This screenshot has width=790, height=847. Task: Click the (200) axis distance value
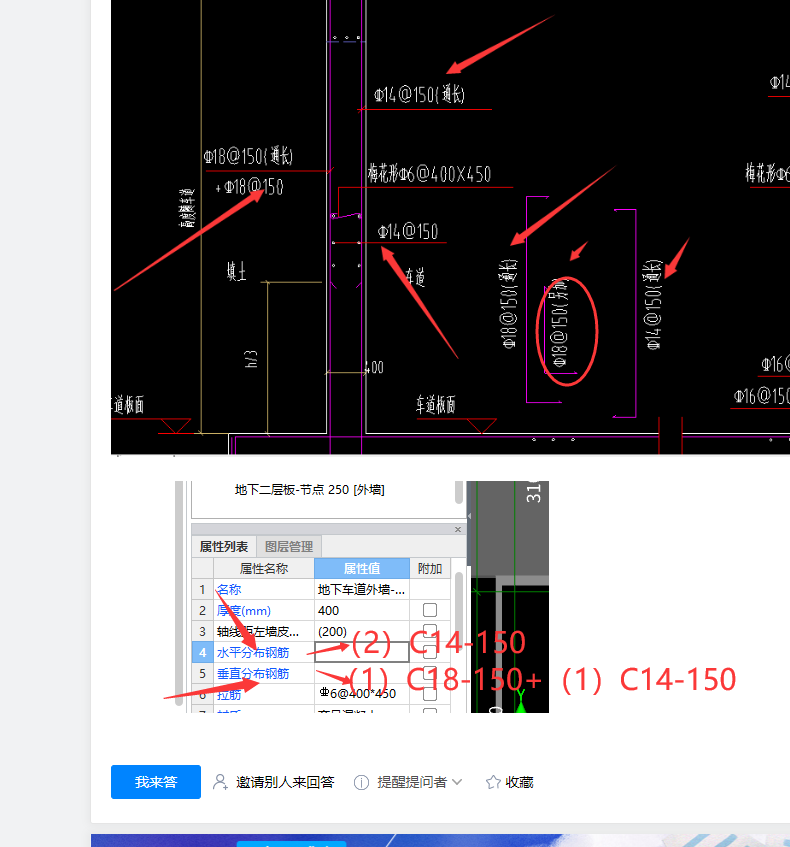(361, 631)
